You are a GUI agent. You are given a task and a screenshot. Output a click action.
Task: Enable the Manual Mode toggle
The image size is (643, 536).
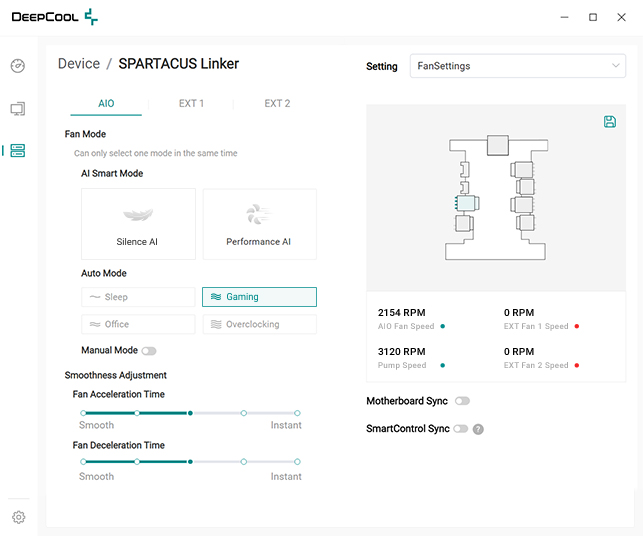click(149, 351)
